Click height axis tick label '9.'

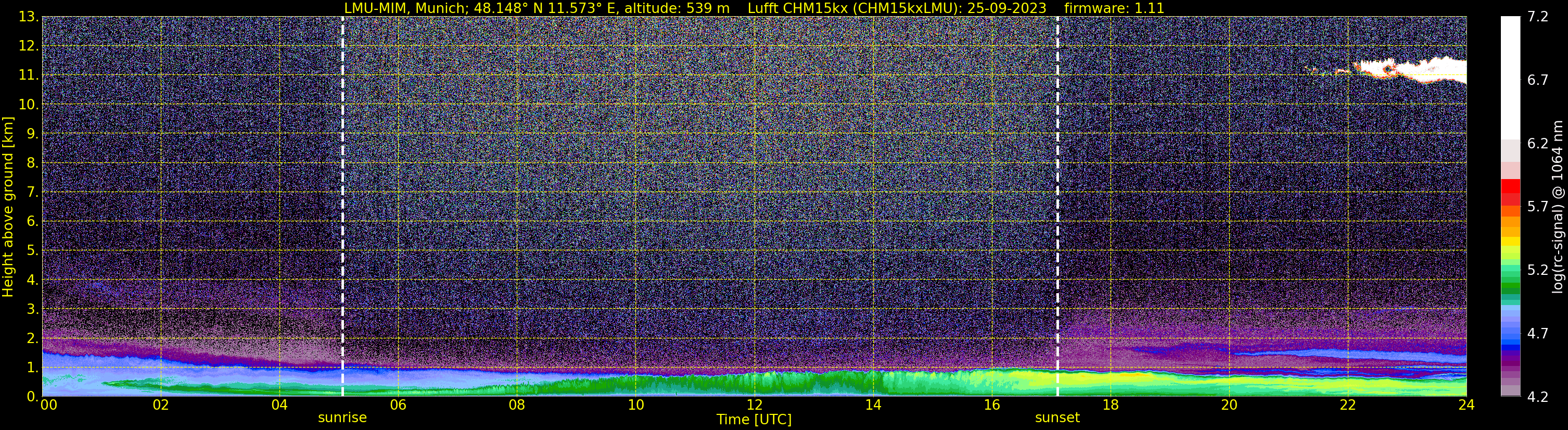tap(32, 133)
